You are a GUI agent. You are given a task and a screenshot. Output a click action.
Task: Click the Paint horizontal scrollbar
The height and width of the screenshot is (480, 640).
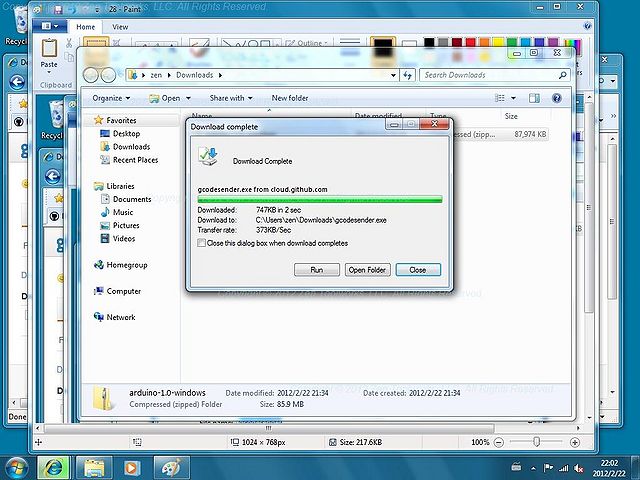[x=269, y=428]
